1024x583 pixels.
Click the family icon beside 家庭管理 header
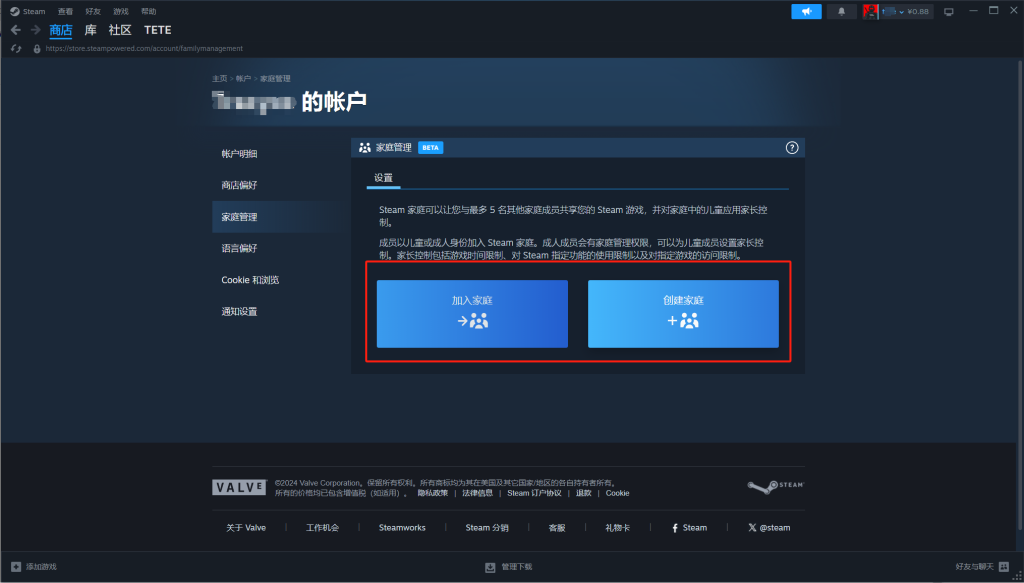[x=365, y=148]
